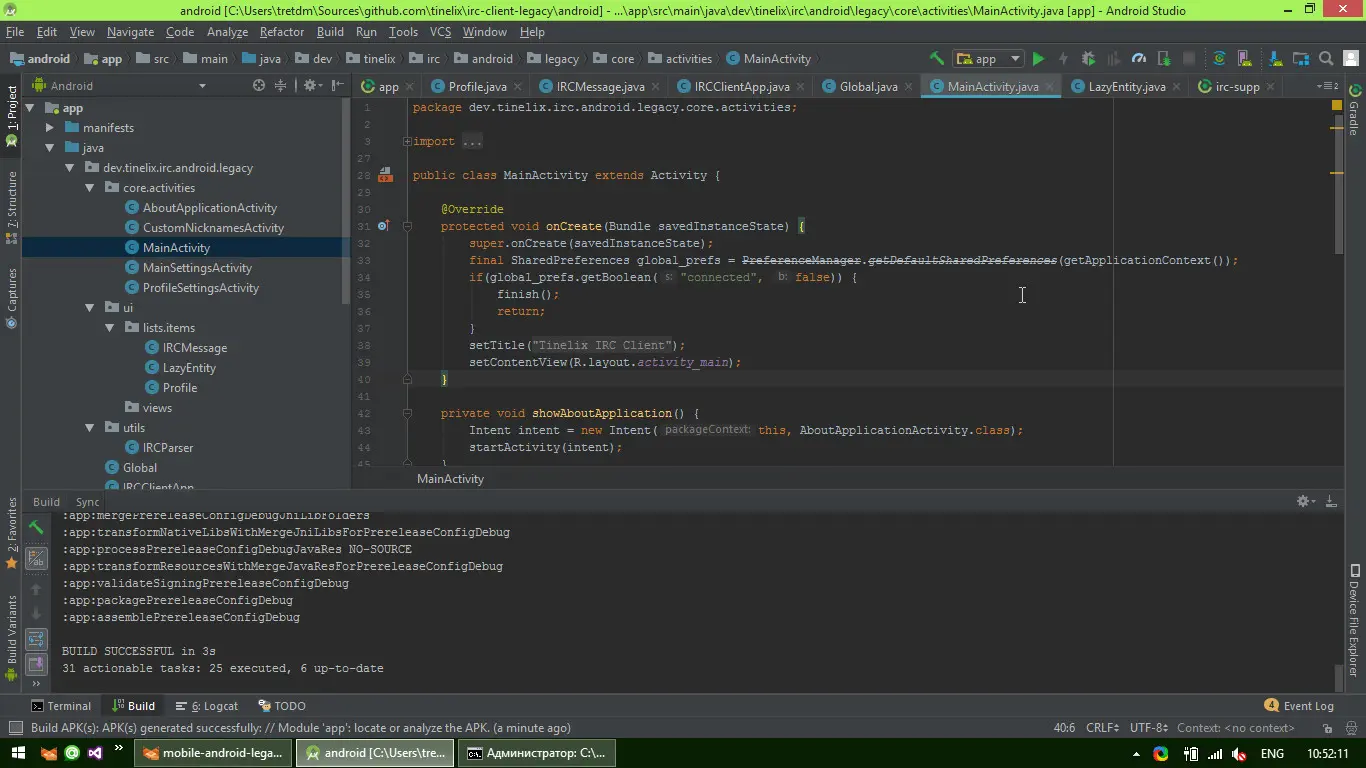Switch to the IRCClientApp.java tab
The image size is (1366, 768).
(741, 86)
